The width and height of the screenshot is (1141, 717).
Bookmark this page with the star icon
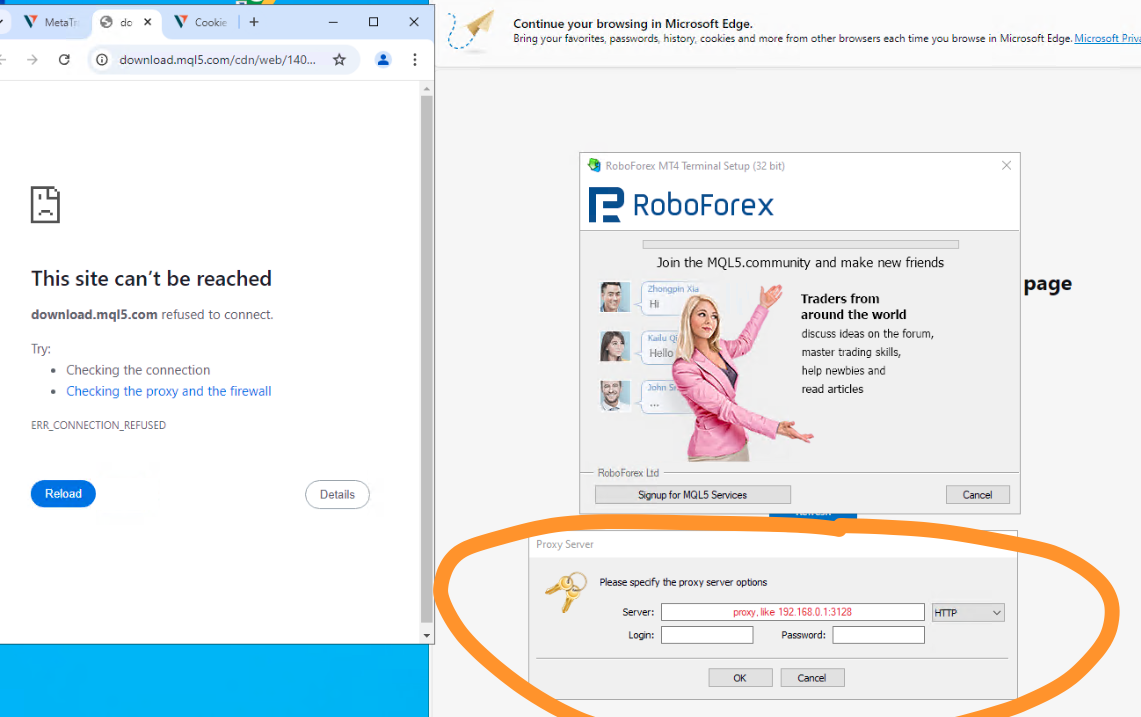(x=339, y=60)
